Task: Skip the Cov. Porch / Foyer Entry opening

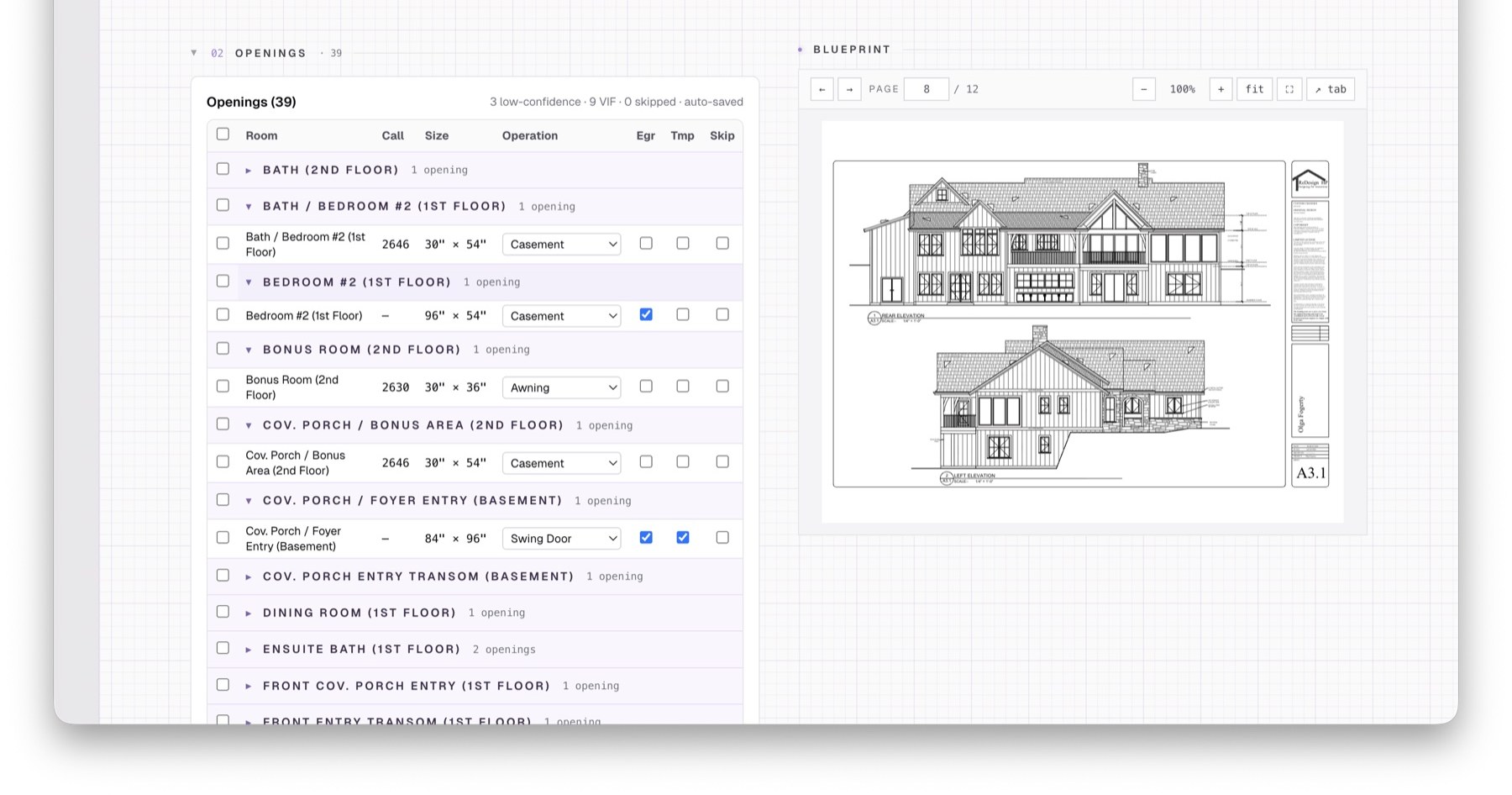Action: (722, 537)
